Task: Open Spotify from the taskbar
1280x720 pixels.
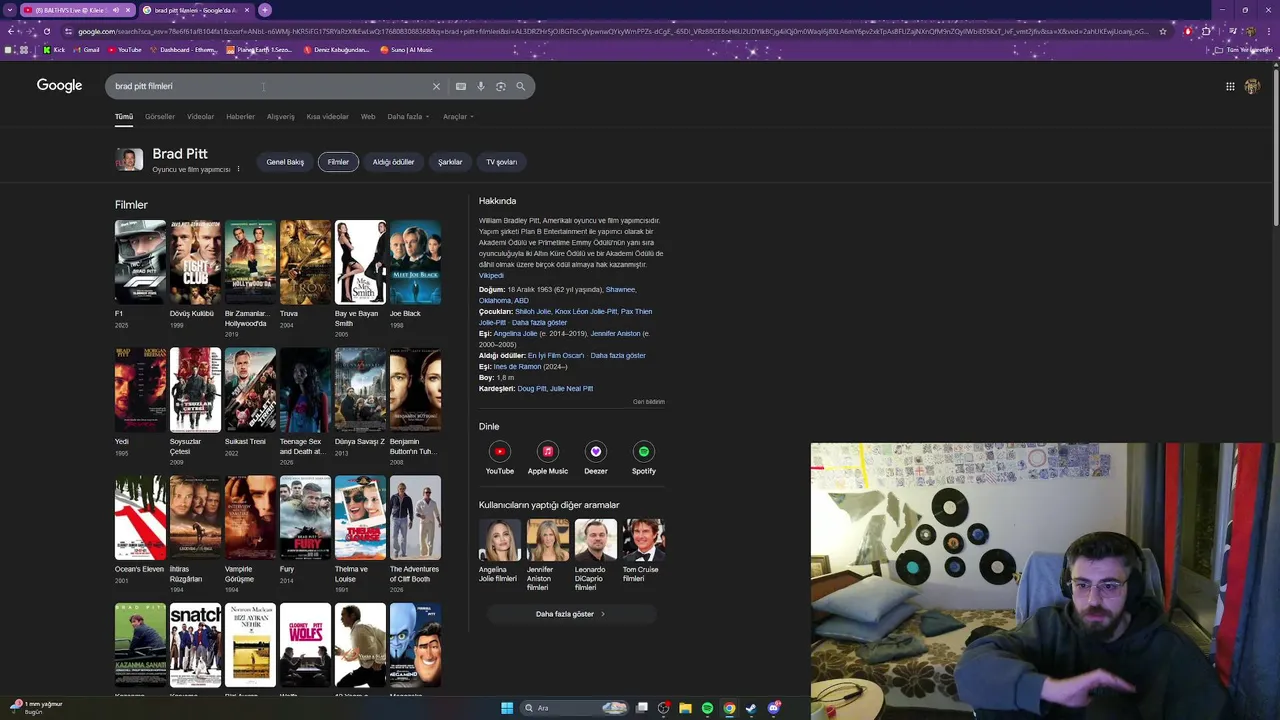Action: click(x=707, y=708)
